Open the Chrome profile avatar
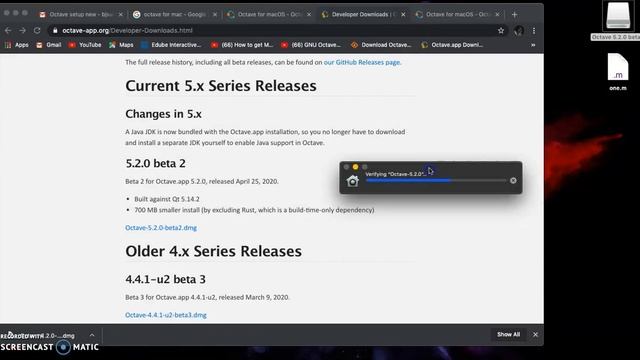The image size is (640, 360). [x=519, y=31]
